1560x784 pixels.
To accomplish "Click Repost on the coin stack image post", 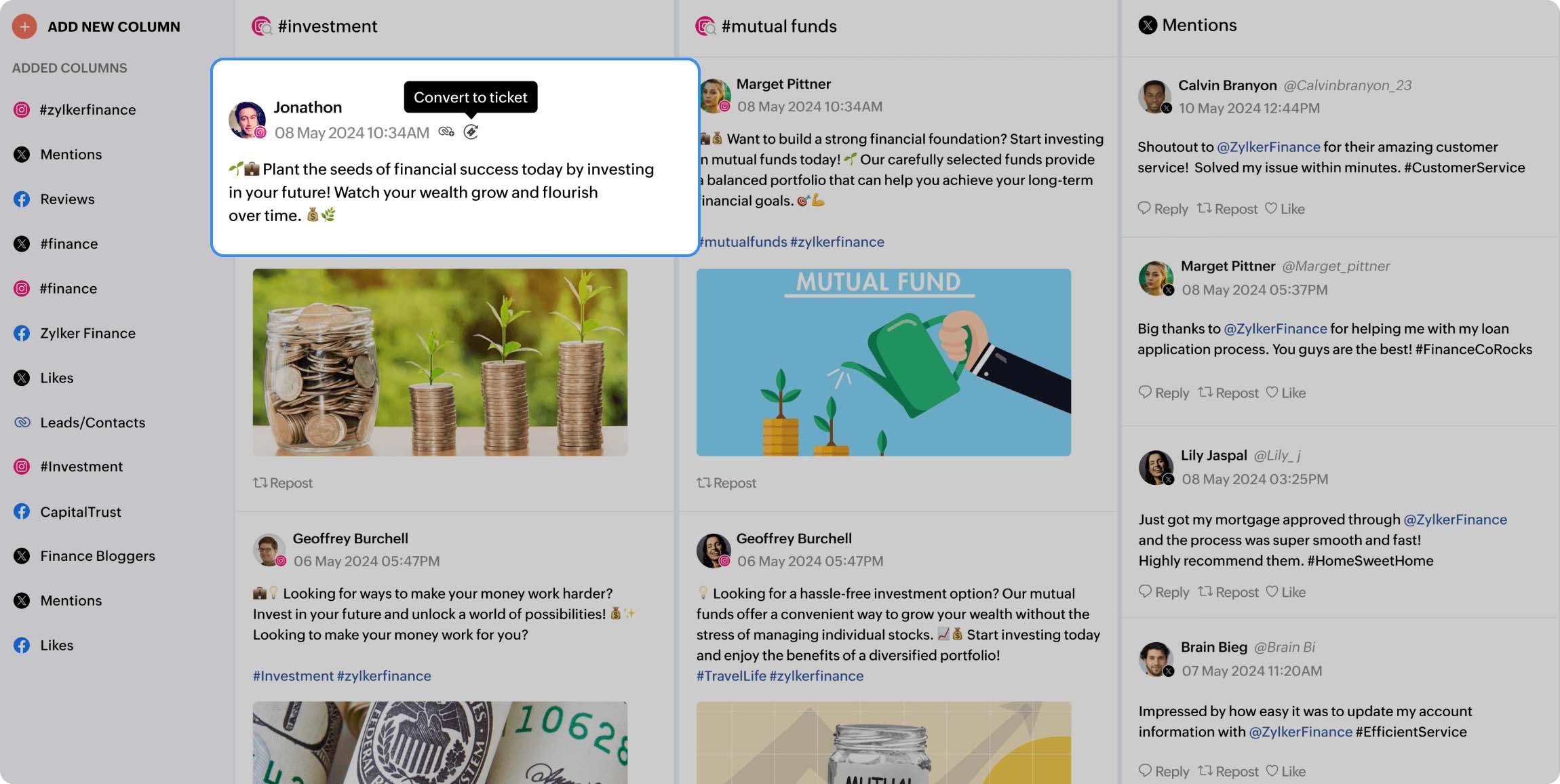I will pos(283,482).
